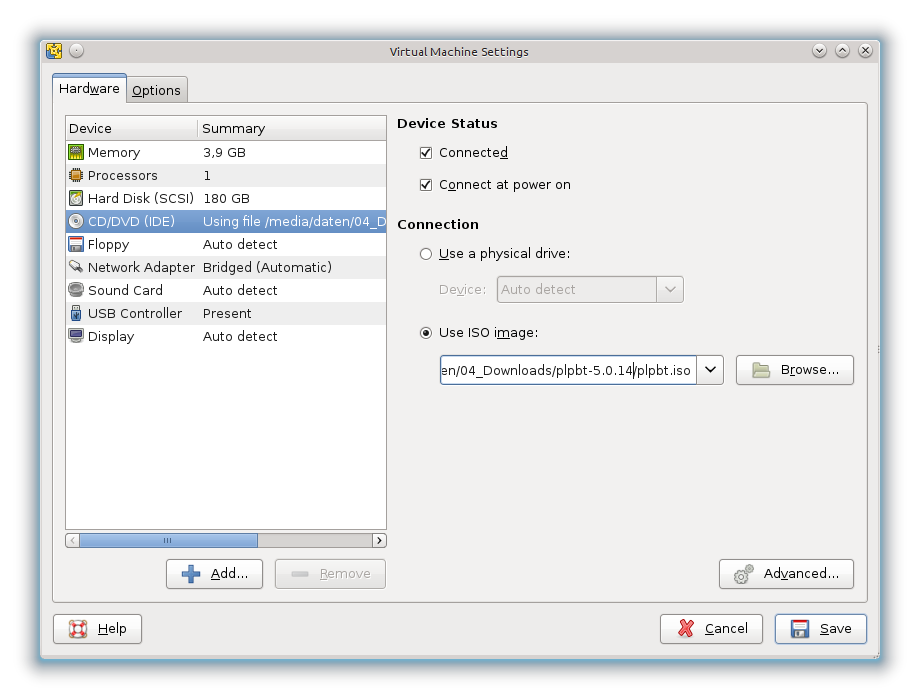
Task: Choose Use a physical drive option
Action: 426,254
